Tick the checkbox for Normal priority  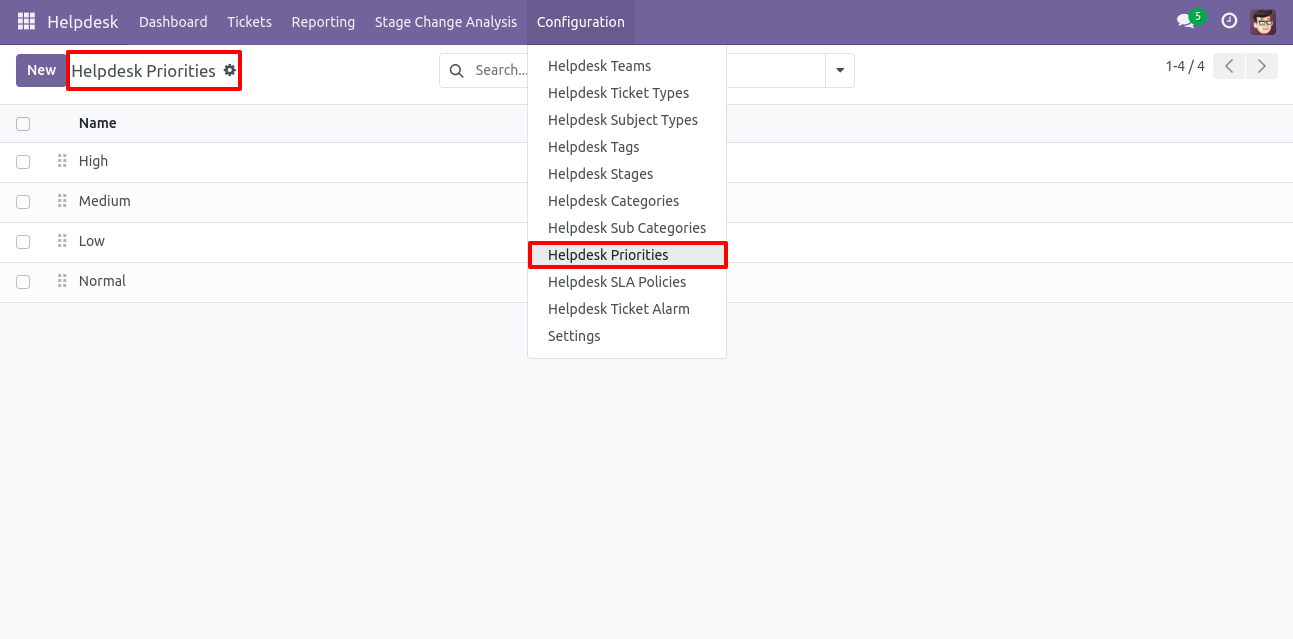coord(23,282)
